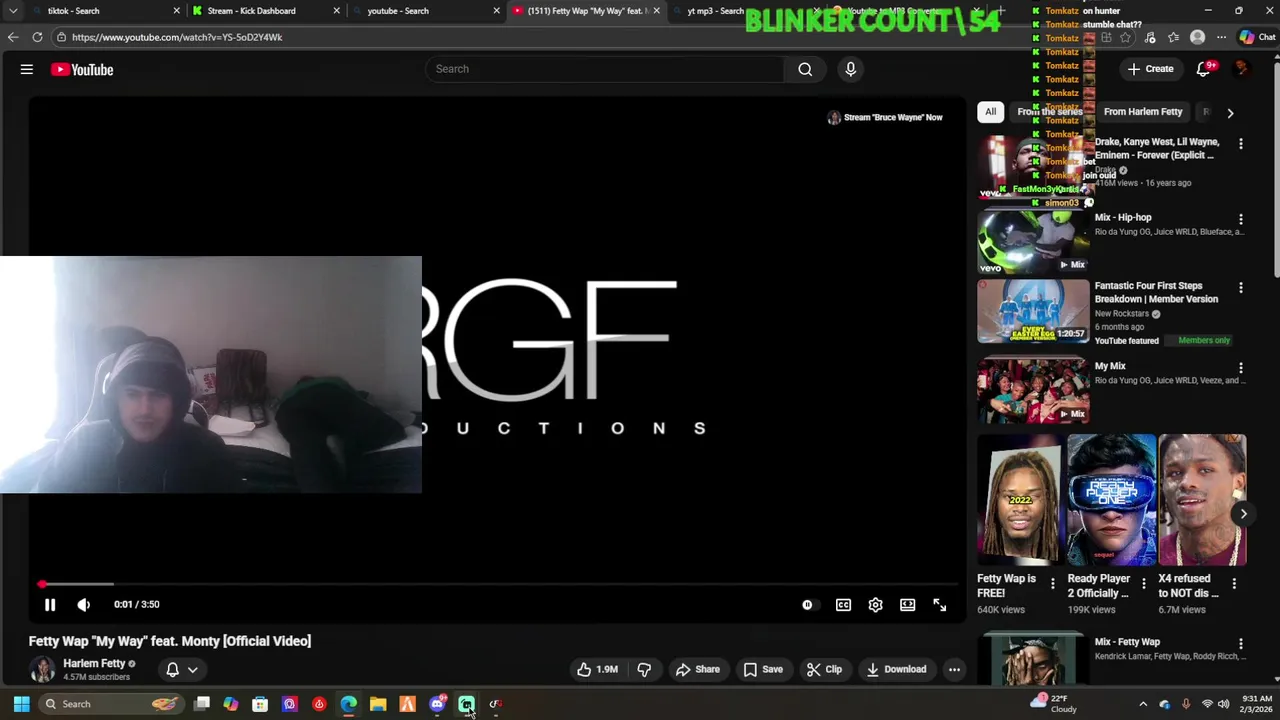Open Edge settings and more ellipsis

tap(1221, 37)
